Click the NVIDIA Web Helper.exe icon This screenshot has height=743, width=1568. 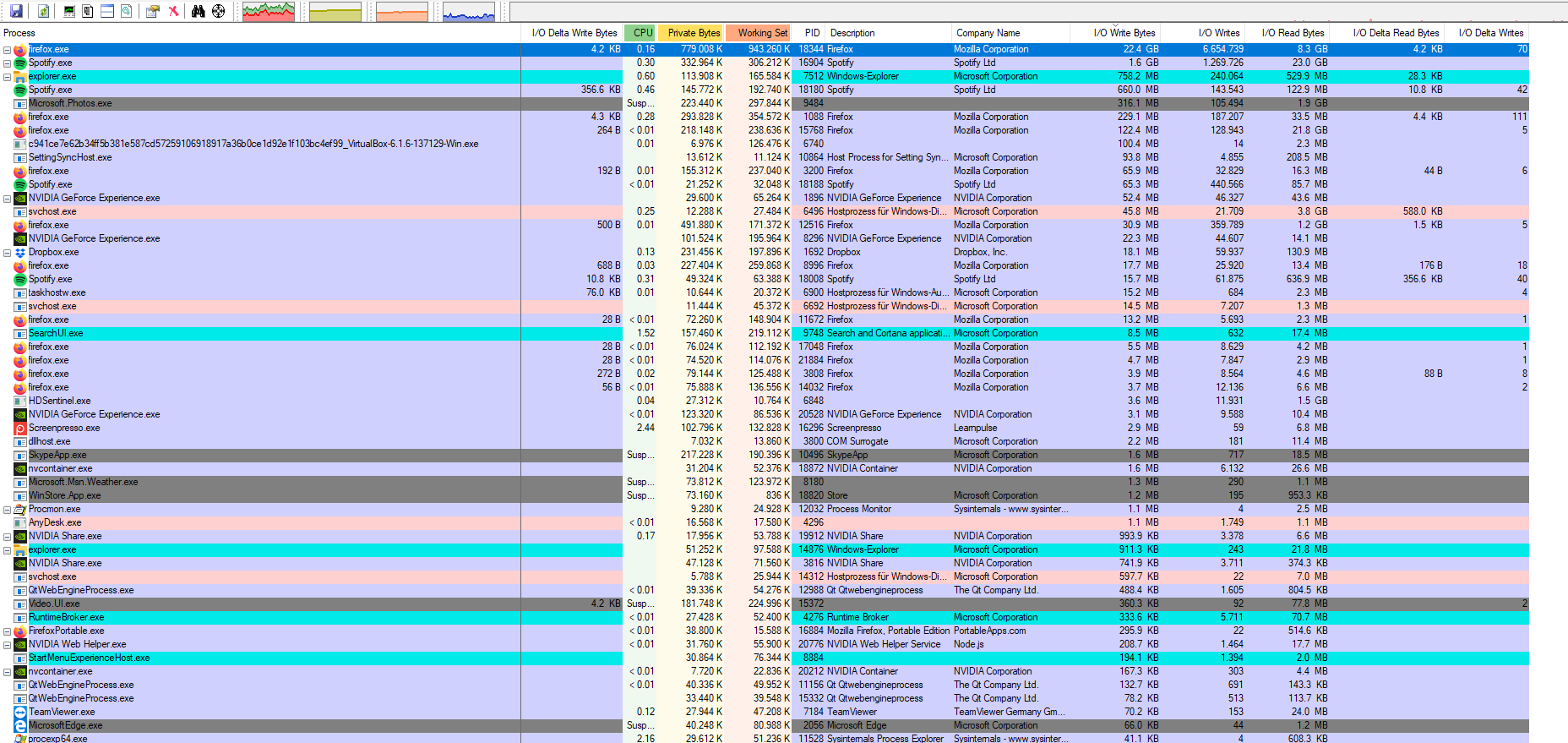coord(20,645)
